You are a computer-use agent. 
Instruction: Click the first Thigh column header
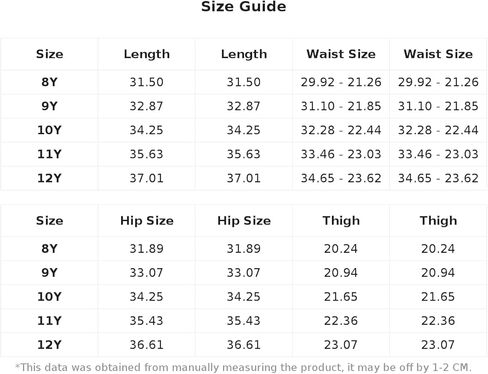[x=341, y=221]
